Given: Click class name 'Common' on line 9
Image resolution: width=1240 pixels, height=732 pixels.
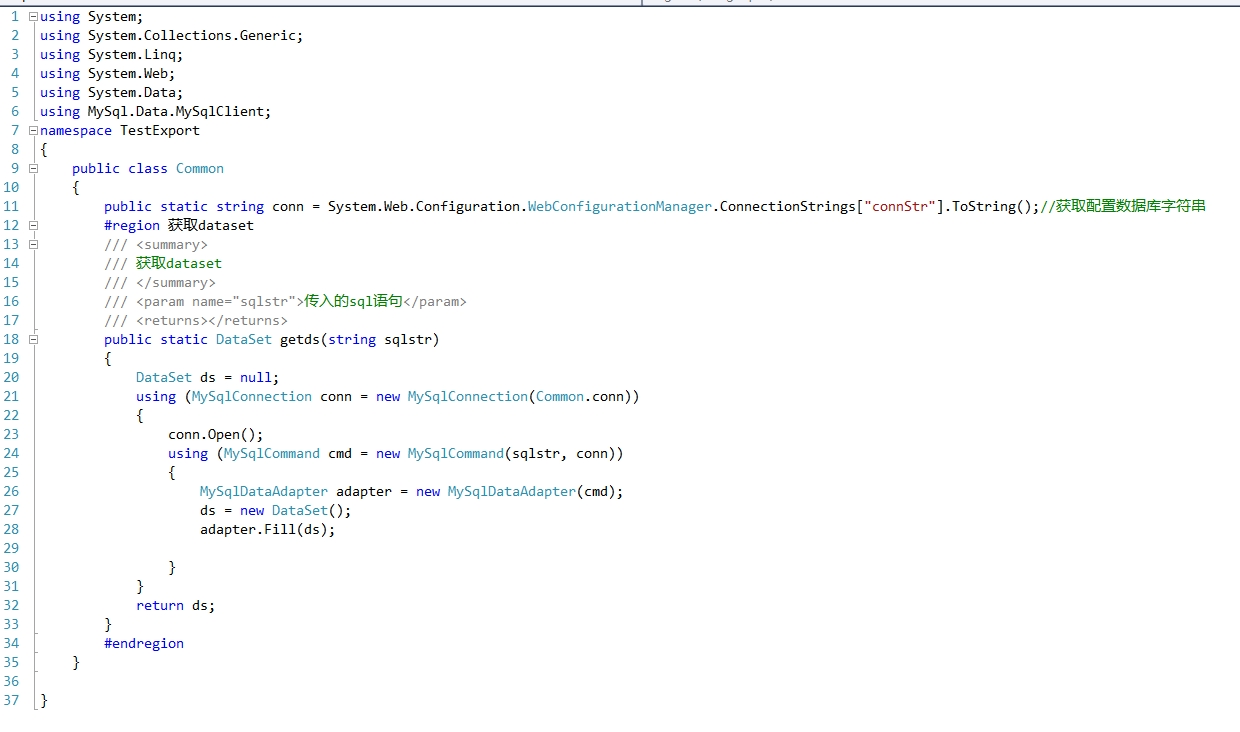Looking at the screenshot, I should tap(200, 168).
